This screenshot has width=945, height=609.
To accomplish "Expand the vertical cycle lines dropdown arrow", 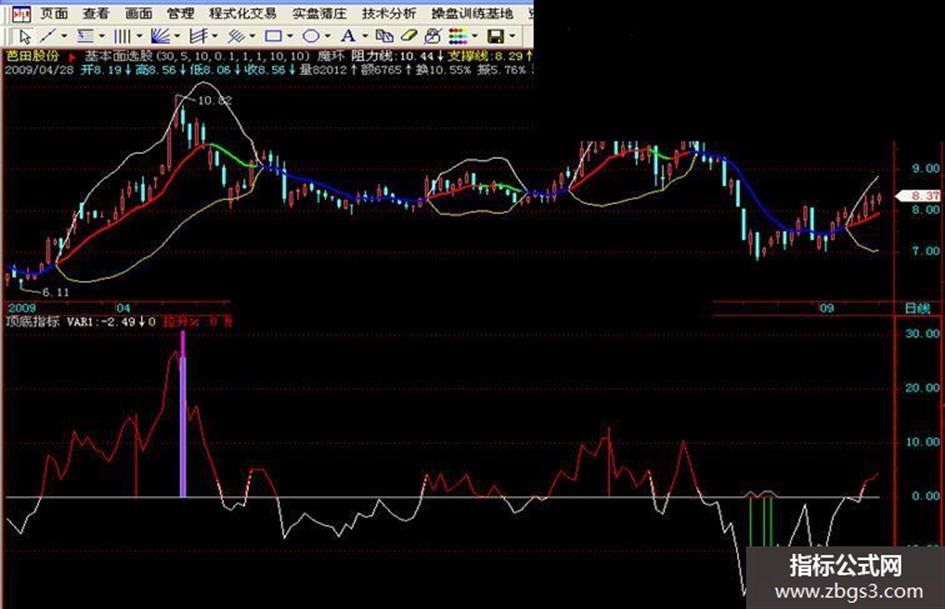I will 139,37.
